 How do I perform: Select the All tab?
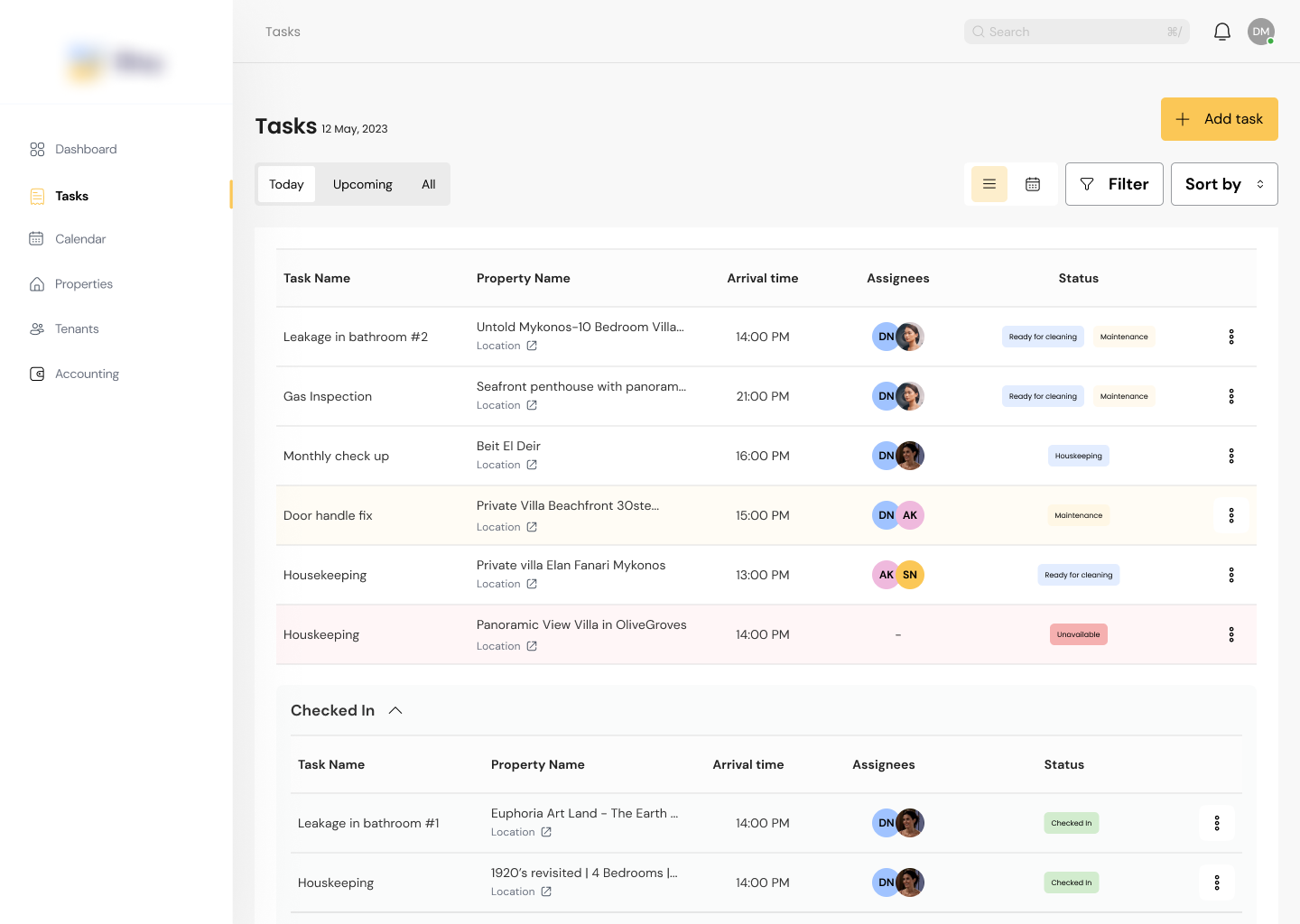pyautogui.click(x=429, y=184)
